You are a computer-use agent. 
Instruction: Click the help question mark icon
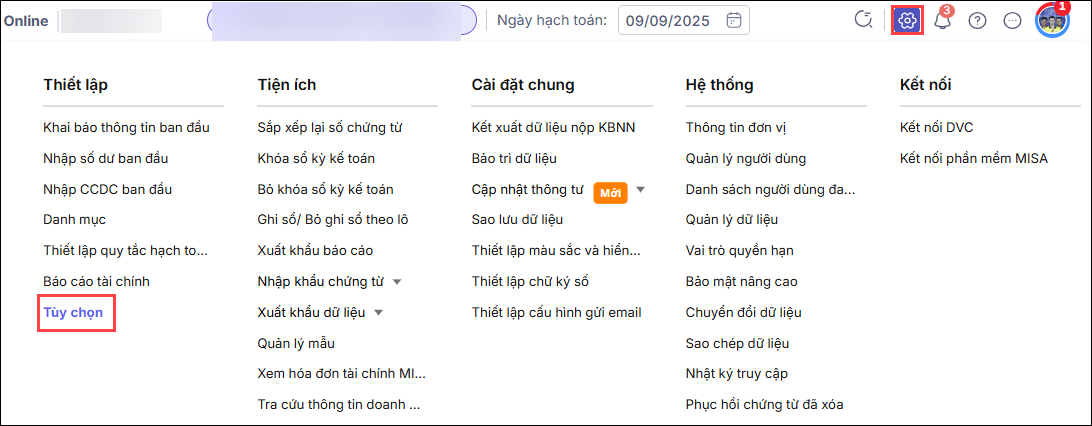tap(978, 21)
